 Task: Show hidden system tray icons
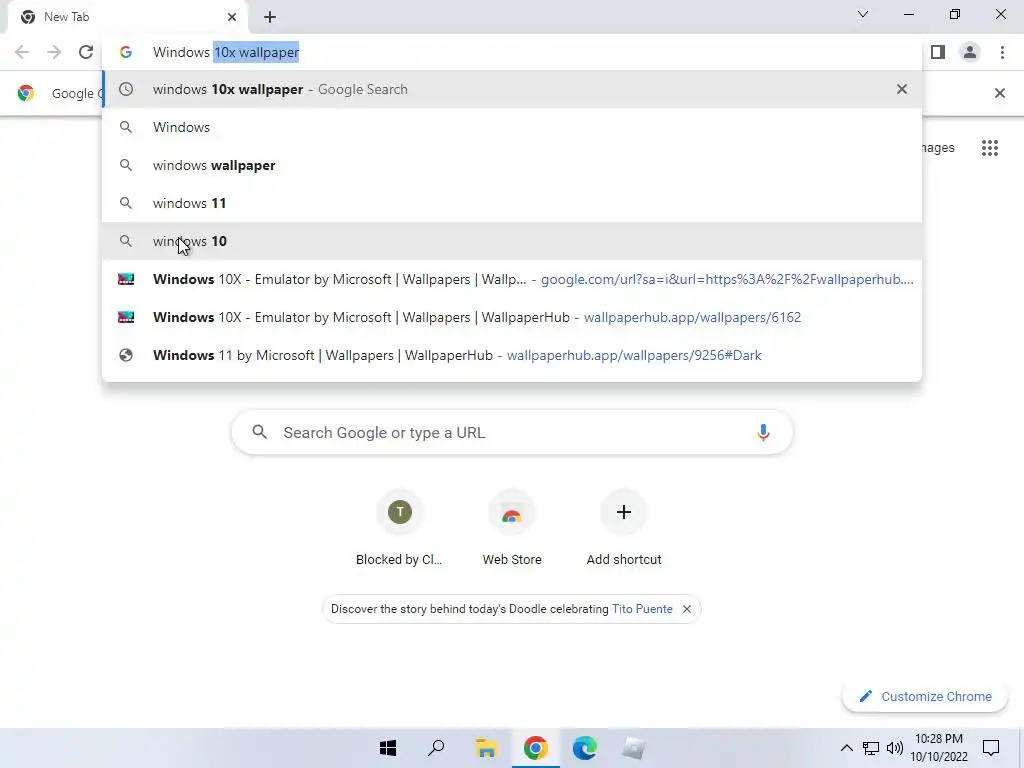846,748
